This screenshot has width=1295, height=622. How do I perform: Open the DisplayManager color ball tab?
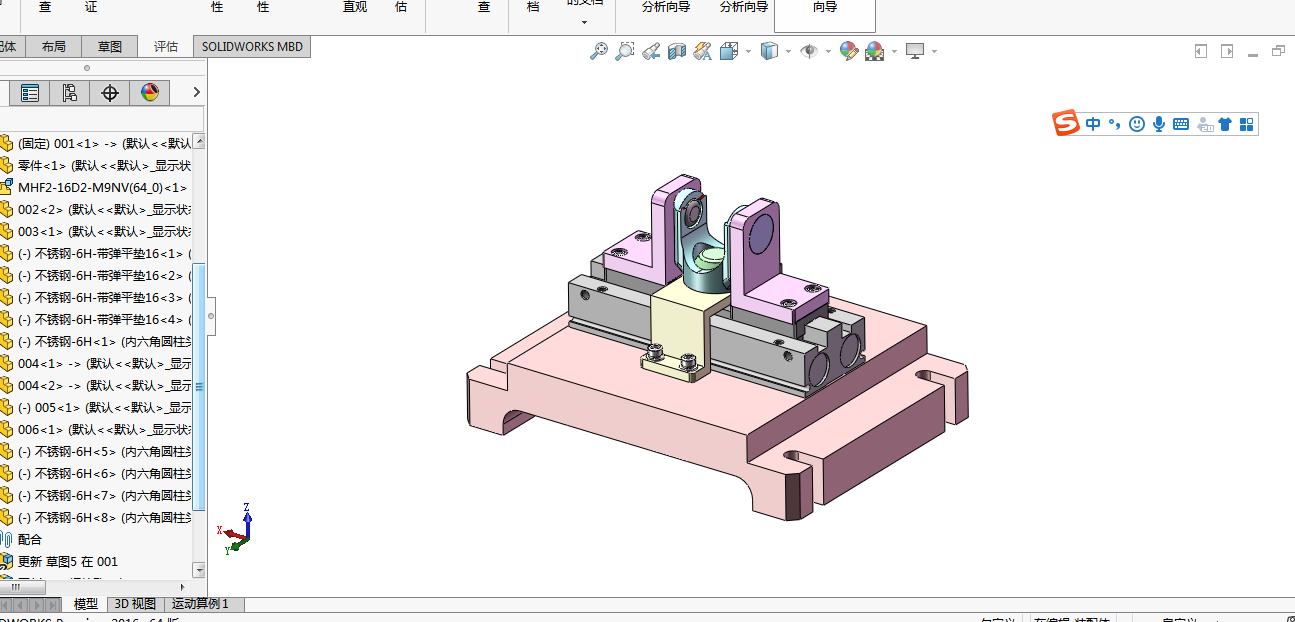[x=150, y=93]
